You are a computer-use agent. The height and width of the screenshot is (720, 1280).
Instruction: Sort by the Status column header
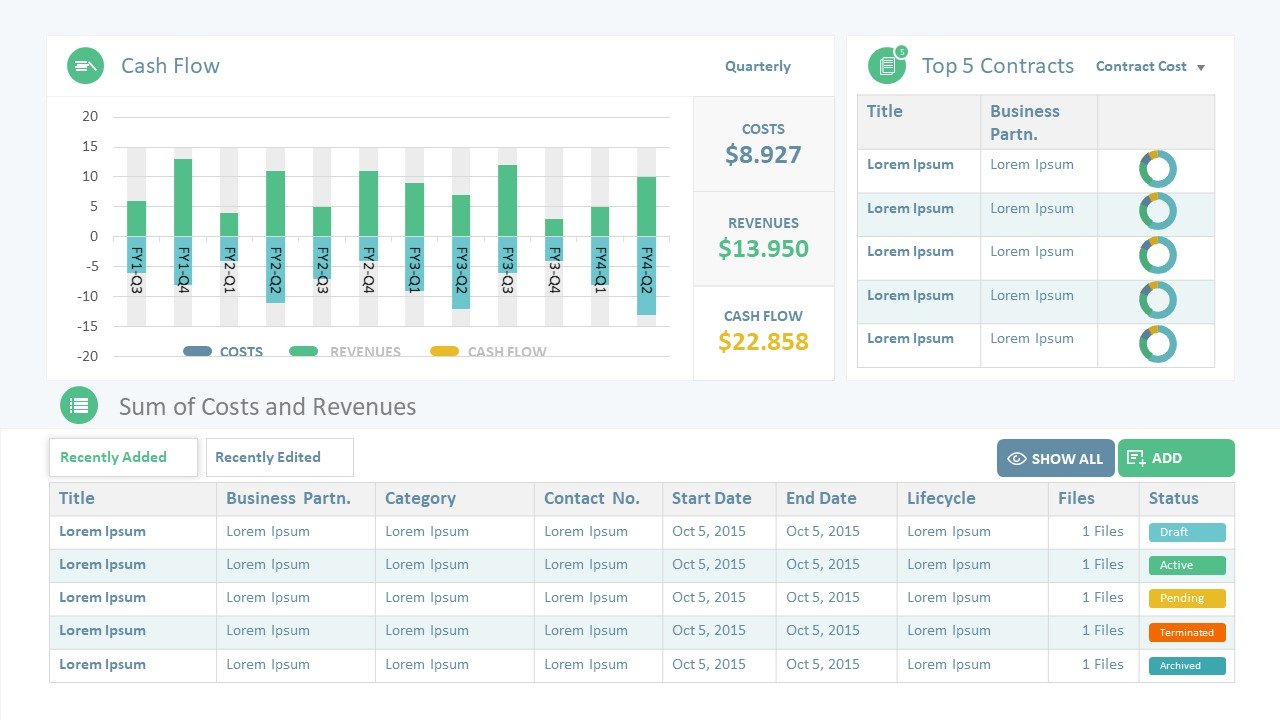point(1187,498)
